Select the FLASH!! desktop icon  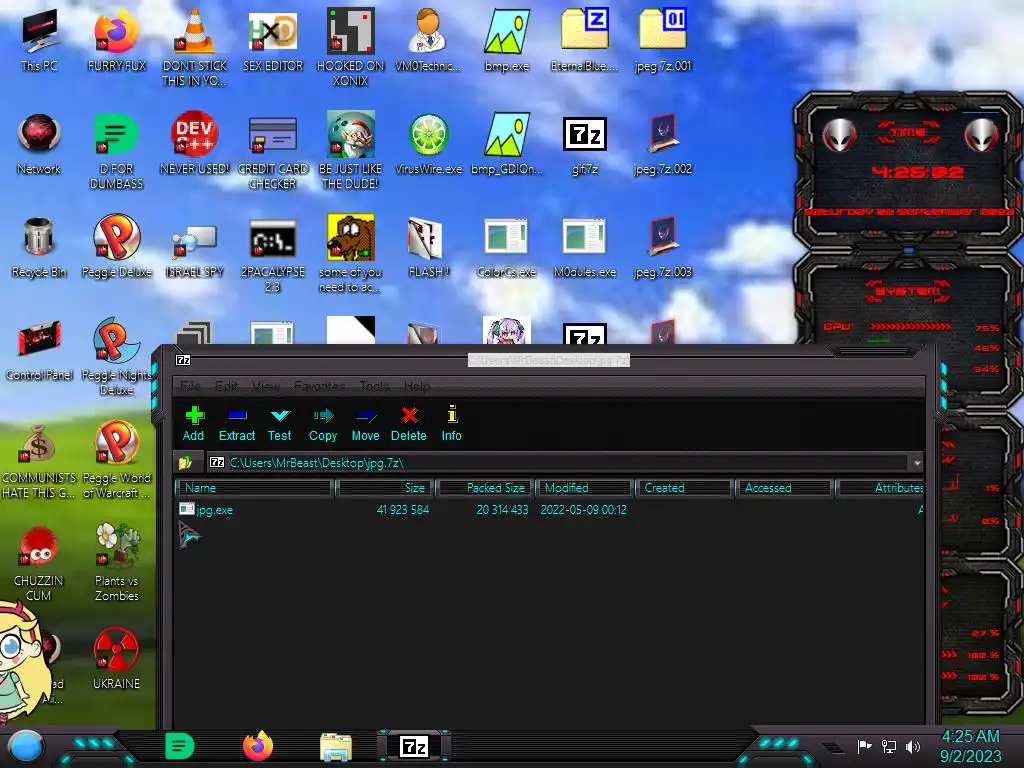[428, 247]
